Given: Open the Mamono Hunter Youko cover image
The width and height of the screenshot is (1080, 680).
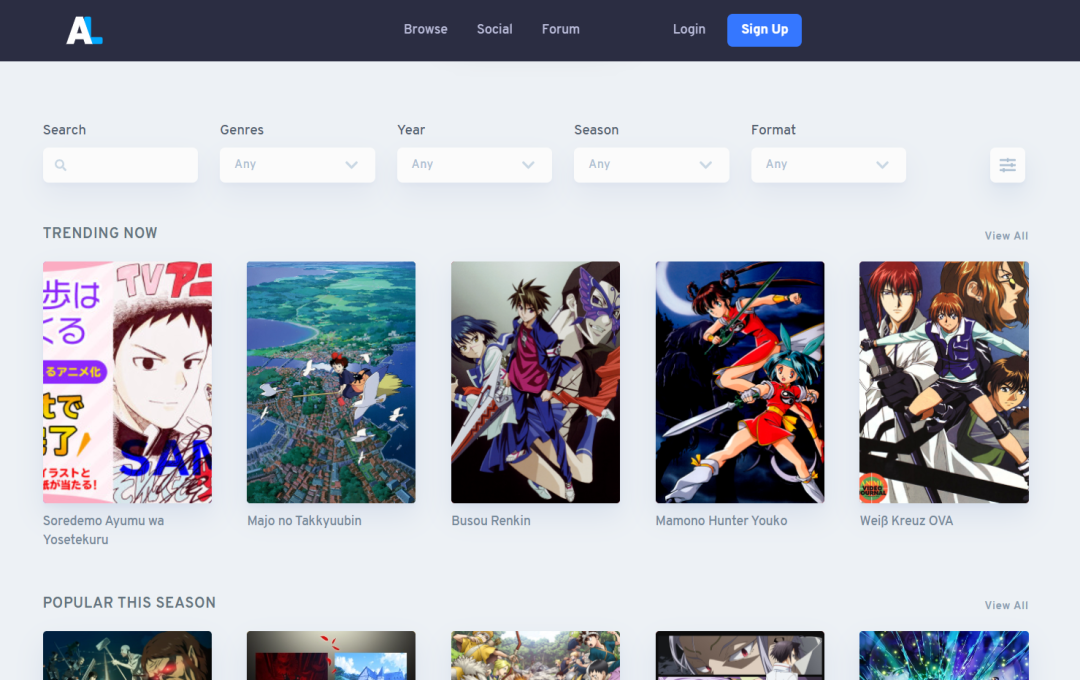Looking at the screenshot, I should click(740, 382).
